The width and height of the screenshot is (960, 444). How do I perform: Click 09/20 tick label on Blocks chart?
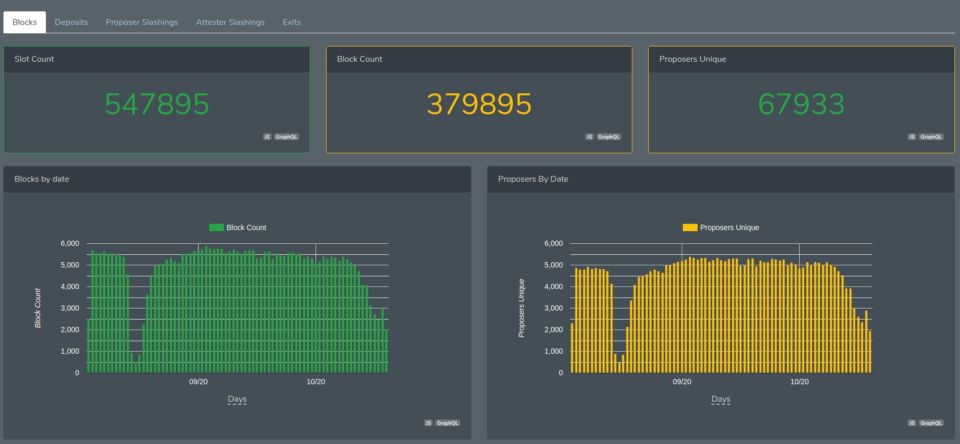tap(198, 382)
